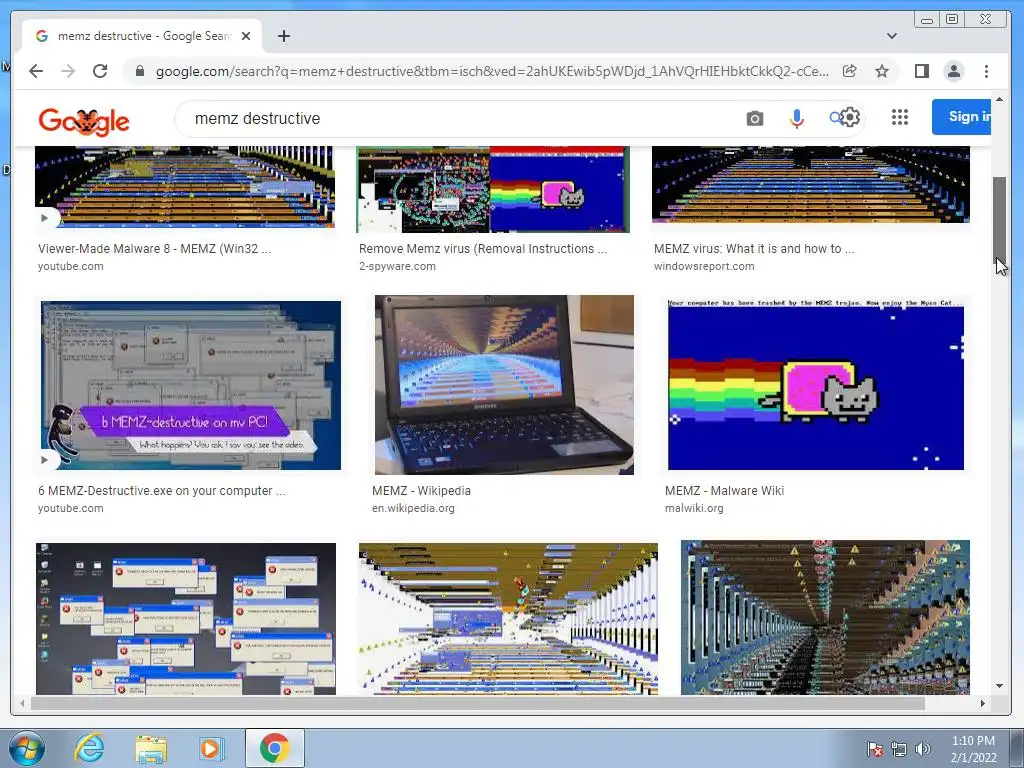Open 'MEMZ - Wikipedia' title link

[421, 490]
